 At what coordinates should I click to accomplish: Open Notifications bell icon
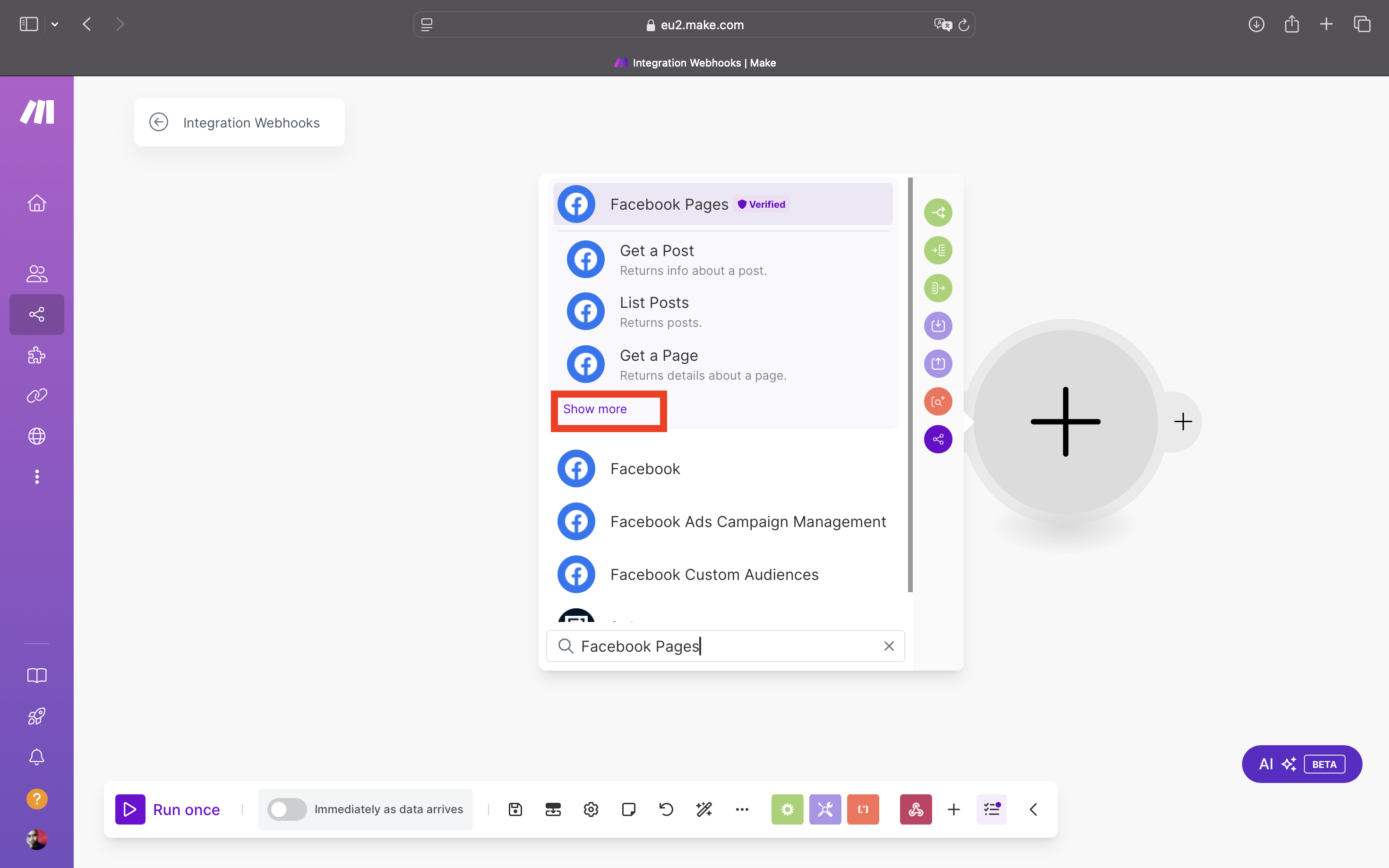click(37, 757)
